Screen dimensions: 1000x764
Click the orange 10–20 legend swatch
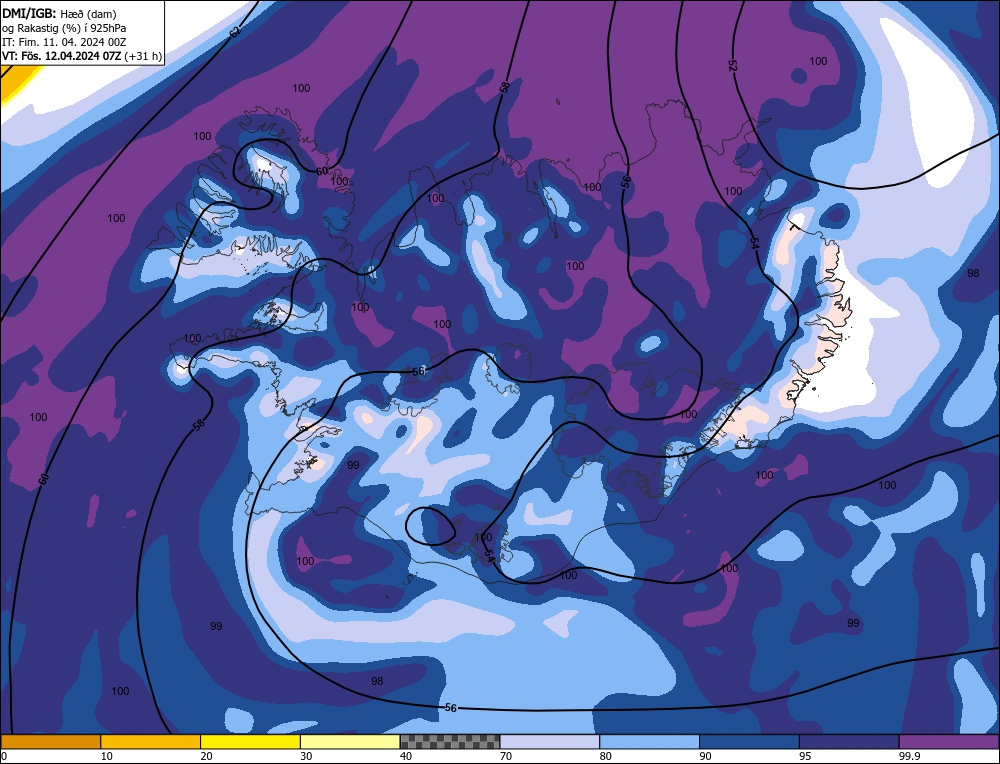click(151, 741)
